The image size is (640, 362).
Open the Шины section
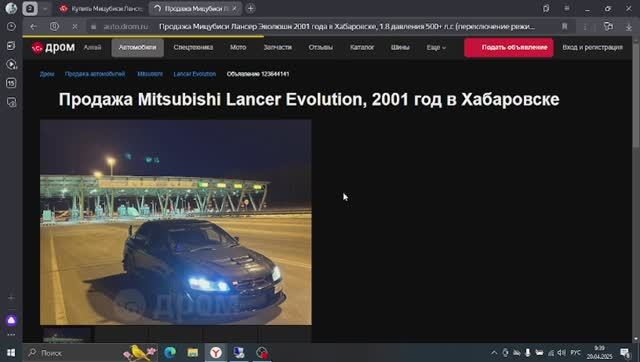[x=400, y=48]
